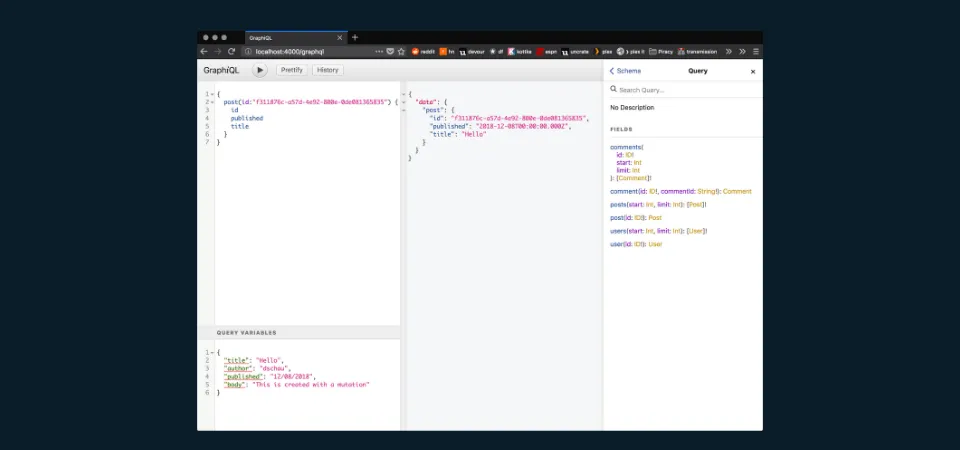
Task: Collapse the post block fold arrow on line 2
Action: (213, 102)
